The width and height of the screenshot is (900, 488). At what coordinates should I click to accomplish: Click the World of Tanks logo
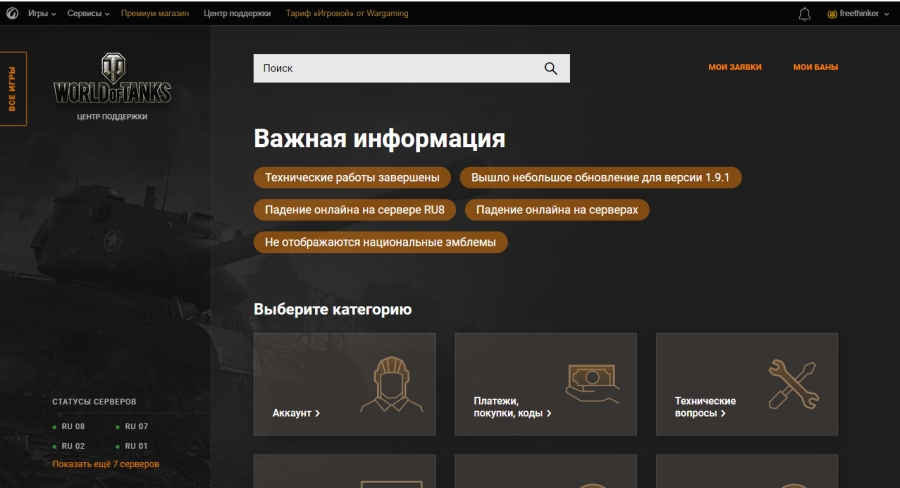click(112, 79)
